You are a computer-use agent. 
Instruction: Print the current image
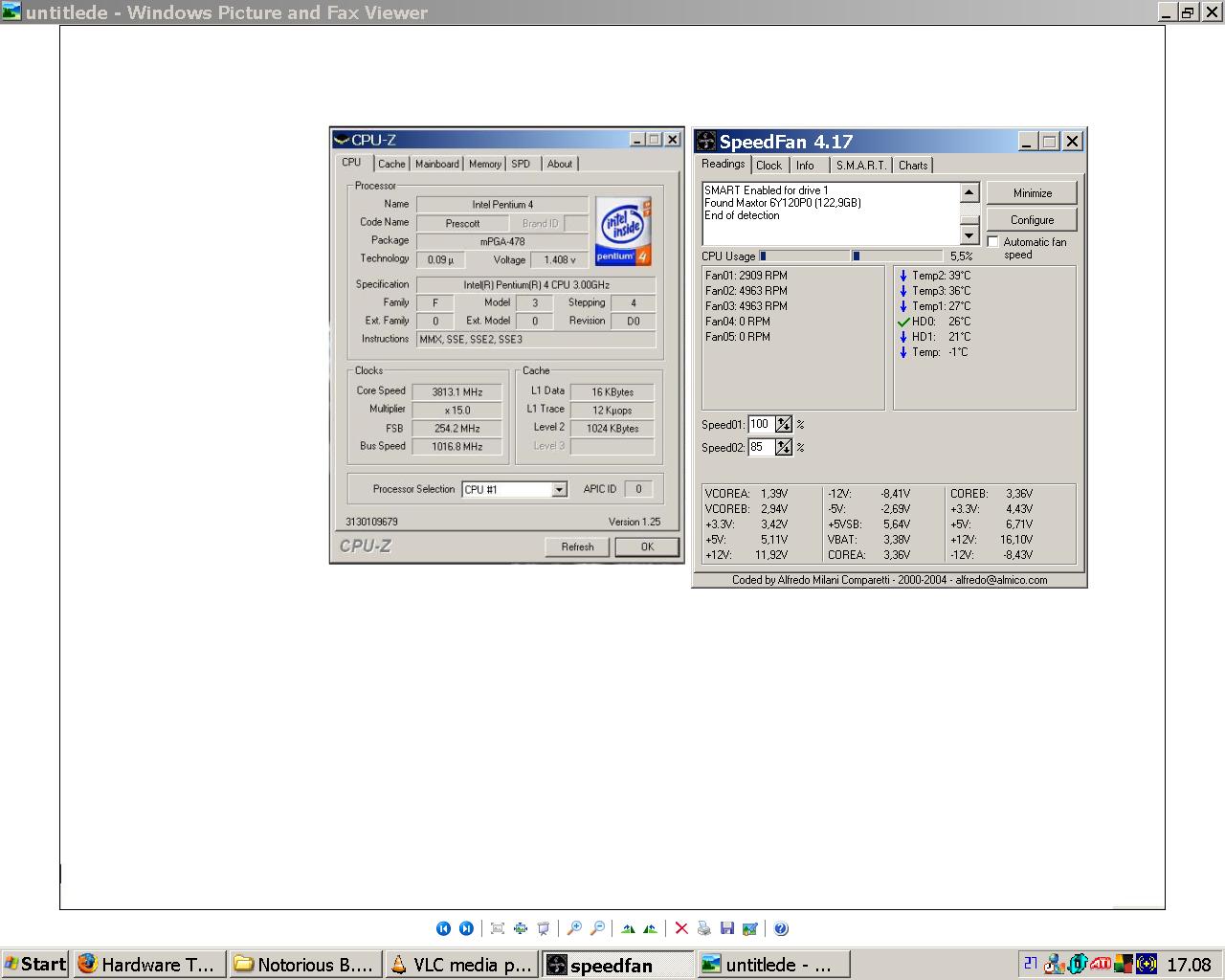(x=704, y=928)
